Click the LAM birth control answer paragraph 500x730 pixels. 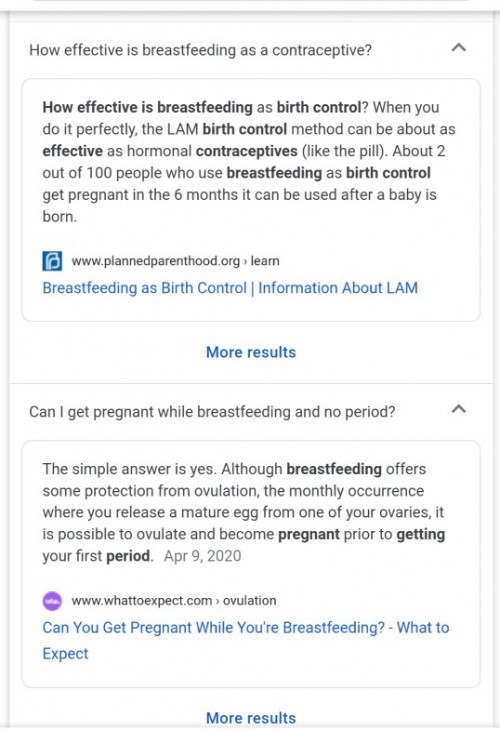(249, 162)
